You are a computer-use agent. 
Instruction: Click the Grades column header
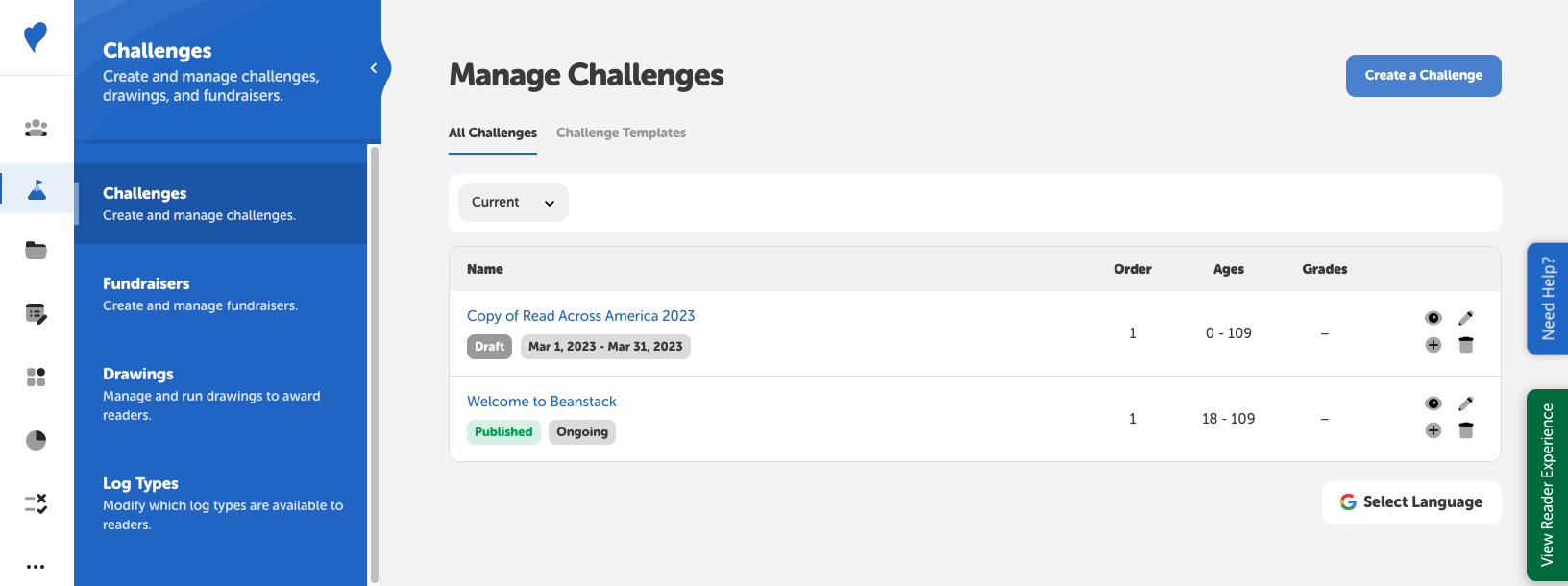coord(1325,270)
